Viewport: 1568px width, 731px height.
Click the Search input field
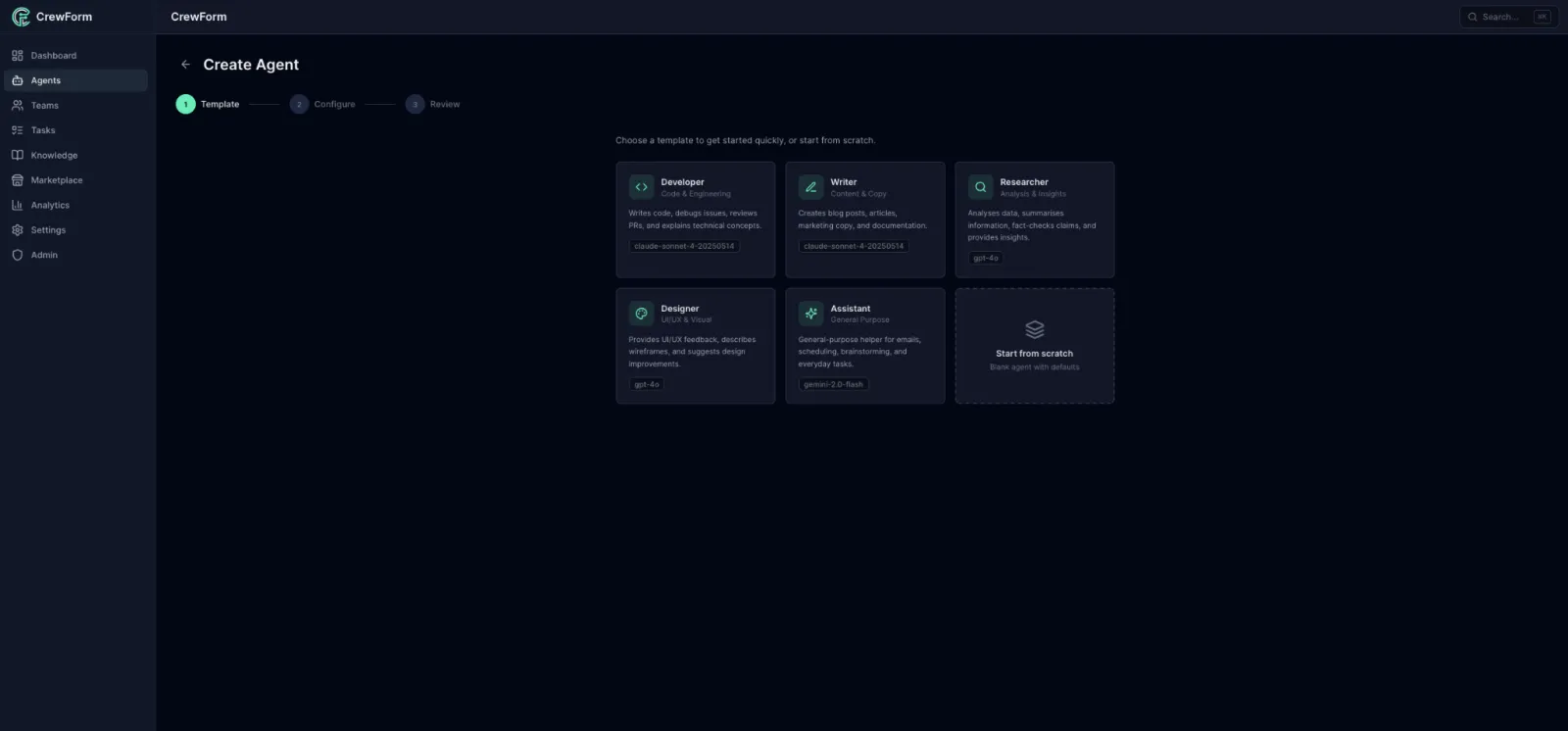1499,17
